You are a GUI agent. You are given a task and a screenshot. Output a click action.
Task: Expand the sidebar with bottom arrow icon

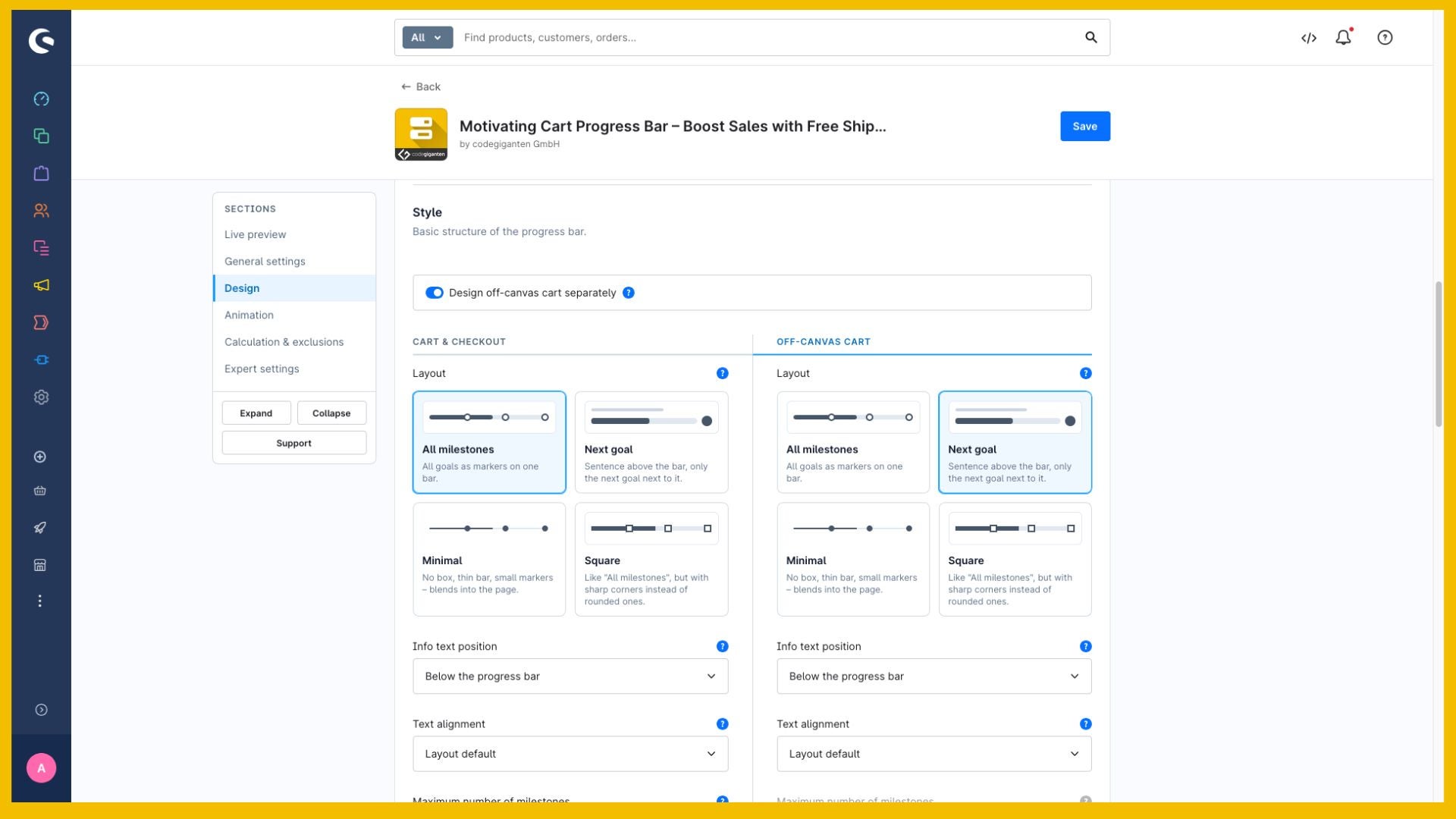click(x=41, y=710)
